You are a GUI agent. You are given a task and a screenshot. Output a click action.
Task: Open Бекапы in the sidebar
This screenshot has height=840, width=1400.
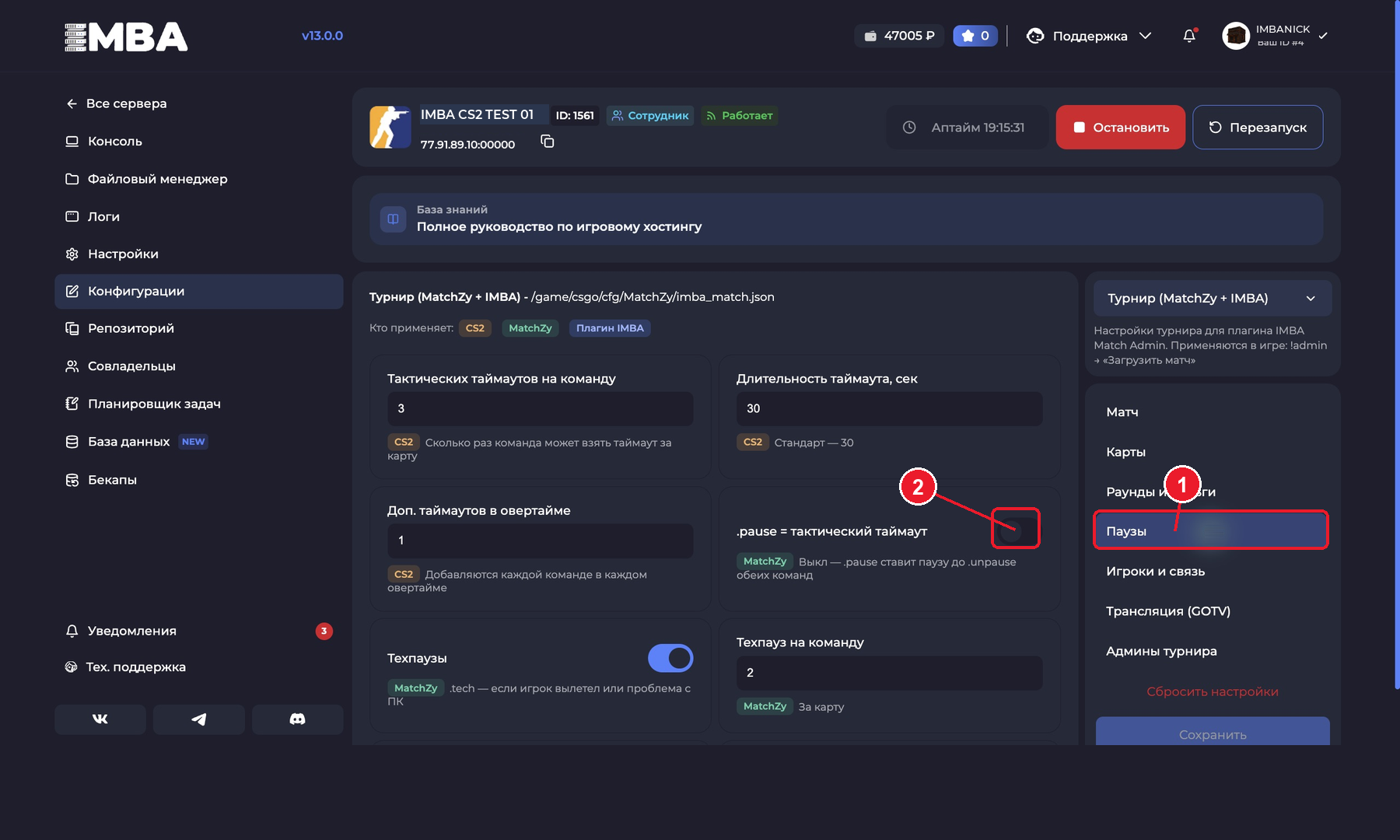198,480
